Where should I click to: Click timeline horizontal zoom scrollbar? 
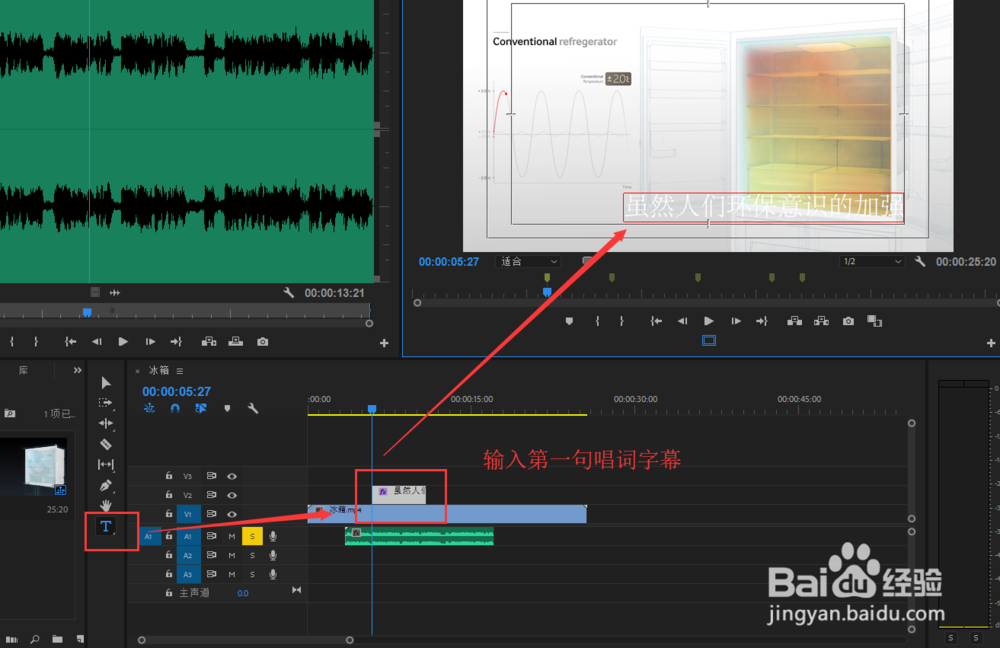tap(246, 640)
